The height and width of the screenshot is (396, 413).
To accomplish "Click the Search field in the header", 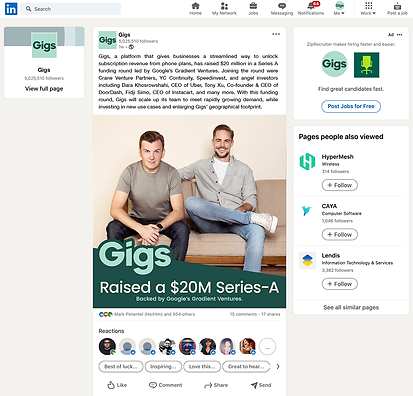I will (x=70, y=9).
